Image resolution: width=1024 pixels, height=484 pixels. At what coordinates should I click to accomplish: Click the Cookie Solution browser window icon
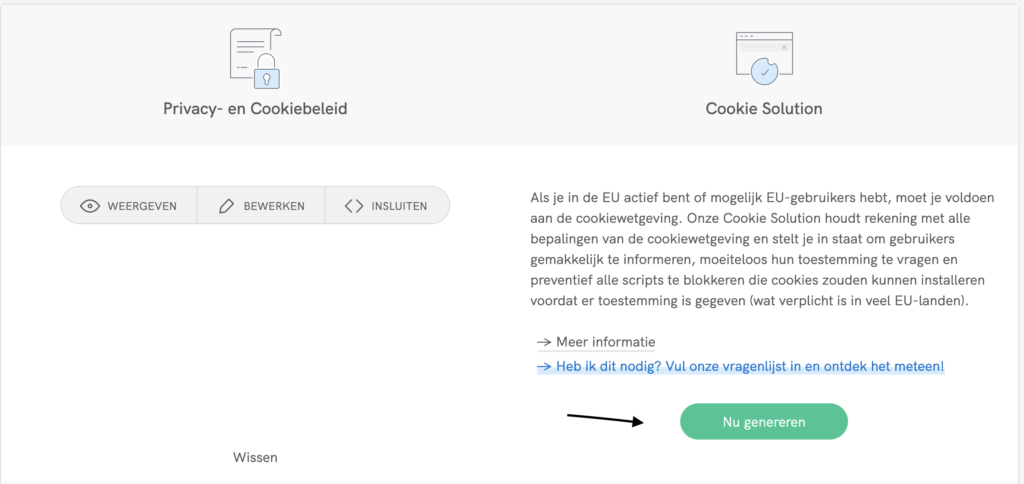[x=763, y=57]
